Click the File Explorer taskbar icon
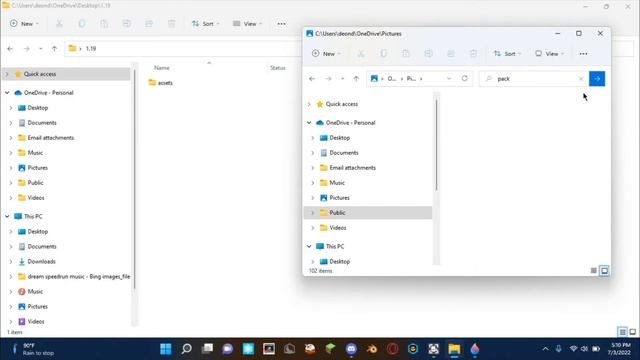This screenshot has width=640, height=360. [x=454, y=349]
